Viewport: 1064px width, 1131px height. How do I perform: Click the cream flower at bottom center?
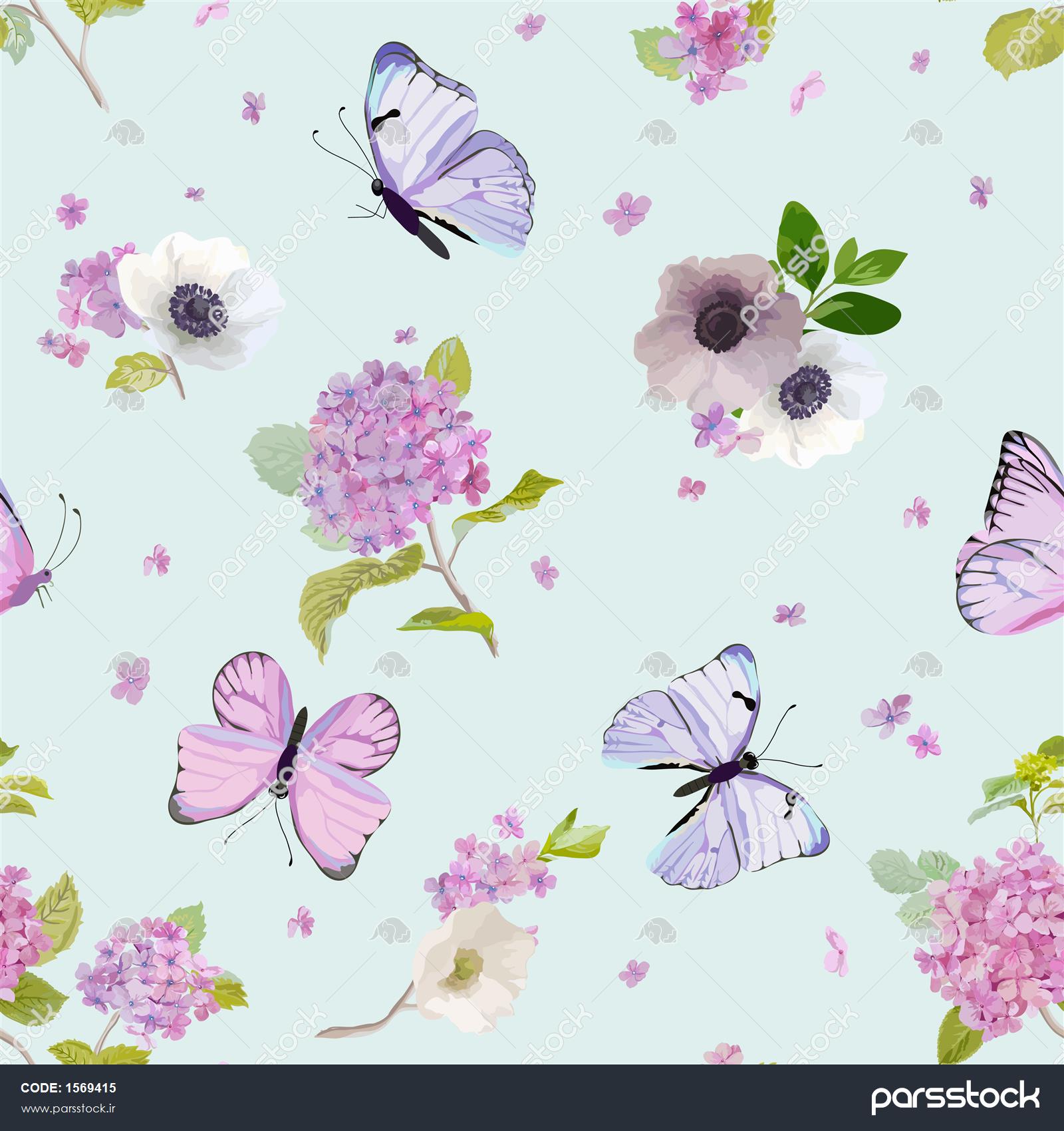(x=472, y=958)
